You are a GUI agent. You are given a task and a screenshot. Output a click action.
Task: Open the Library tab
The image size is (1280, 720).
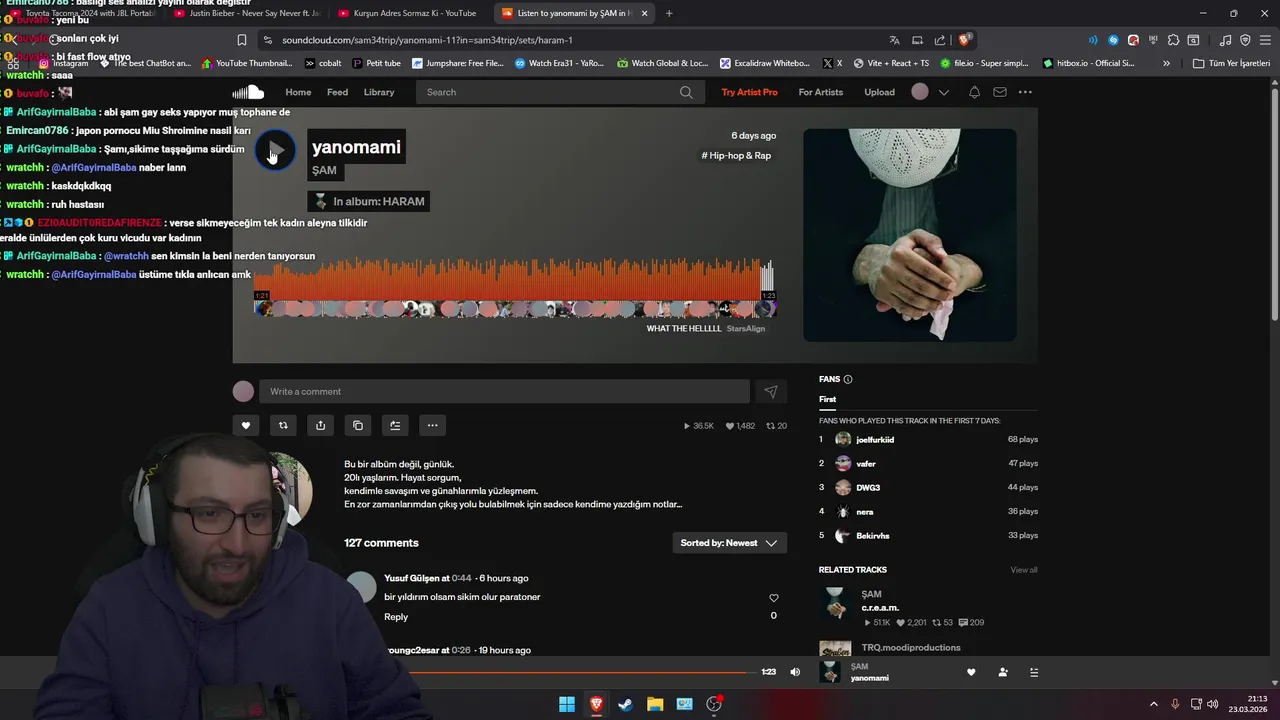point(379,92)
